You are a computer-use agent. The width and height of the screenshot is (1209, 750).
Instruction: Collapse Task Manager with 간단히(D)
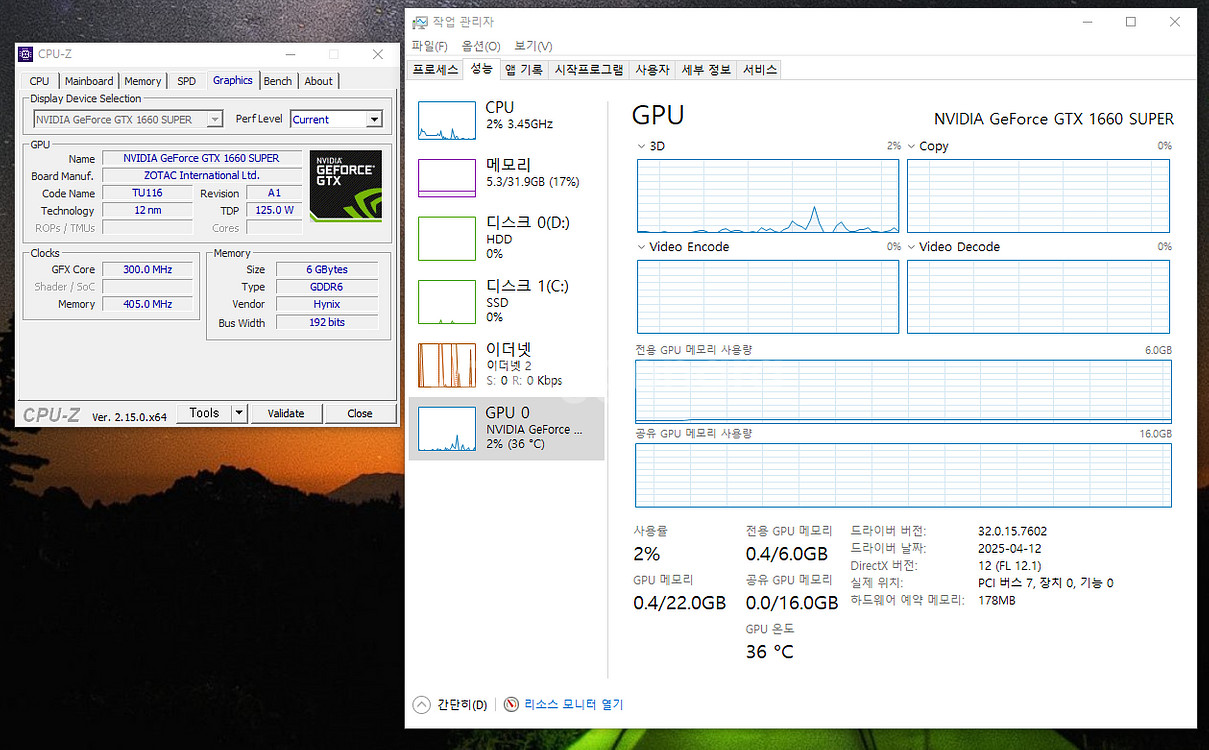pos(450,704)
